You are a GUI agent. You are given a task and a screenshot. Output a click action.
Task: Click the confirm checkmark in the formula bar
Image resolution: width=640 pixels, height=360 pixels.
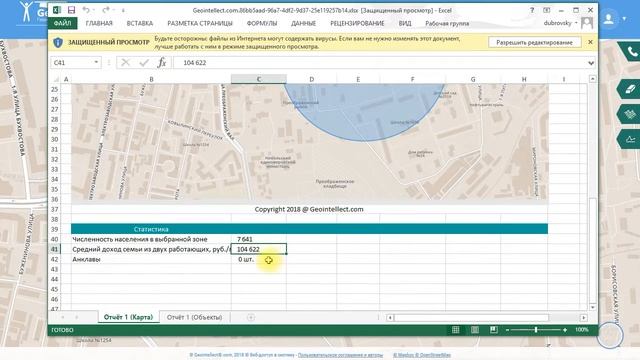(144, 62)
